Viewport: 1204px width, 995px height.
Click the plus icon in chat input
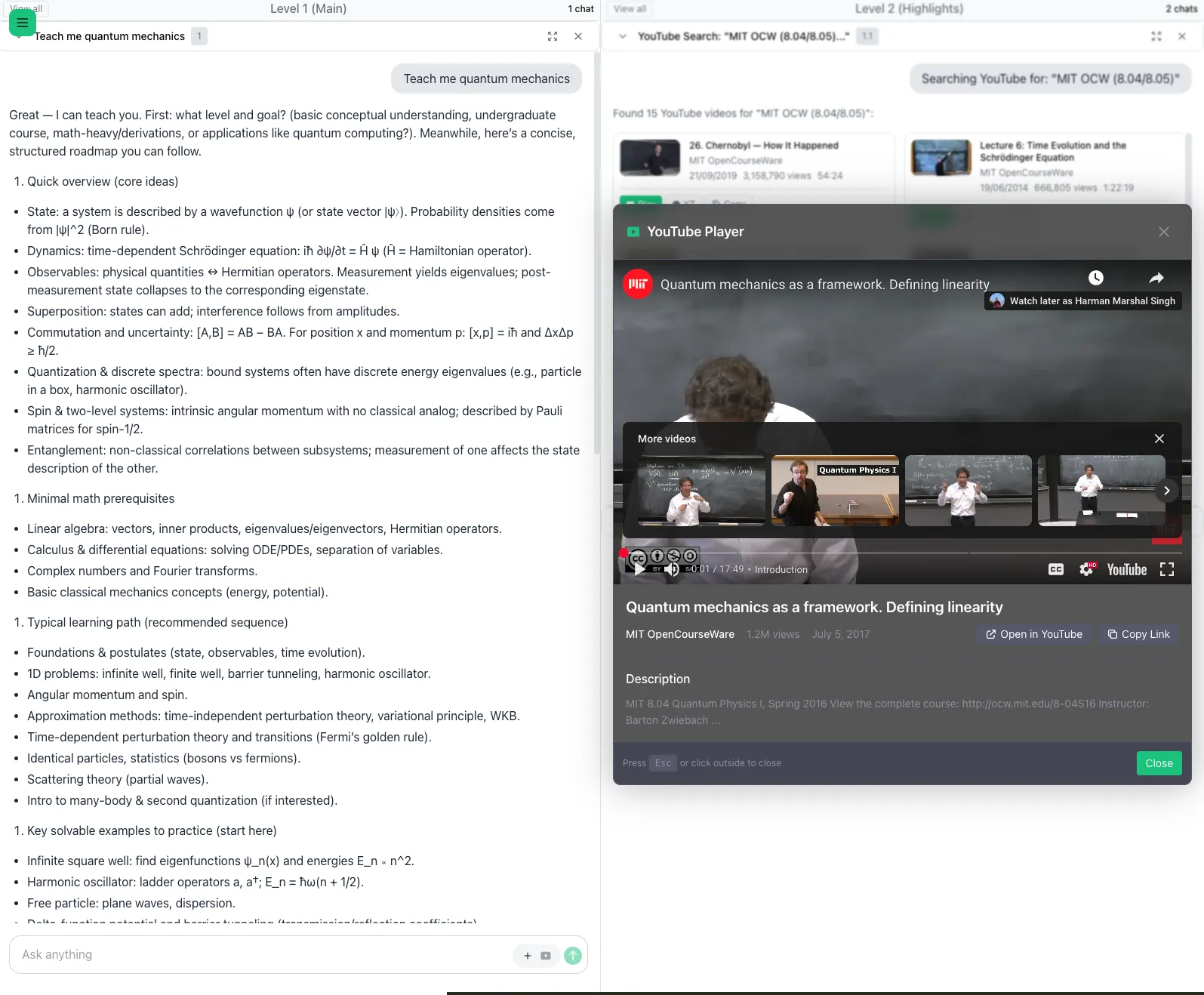pos(528,956)
